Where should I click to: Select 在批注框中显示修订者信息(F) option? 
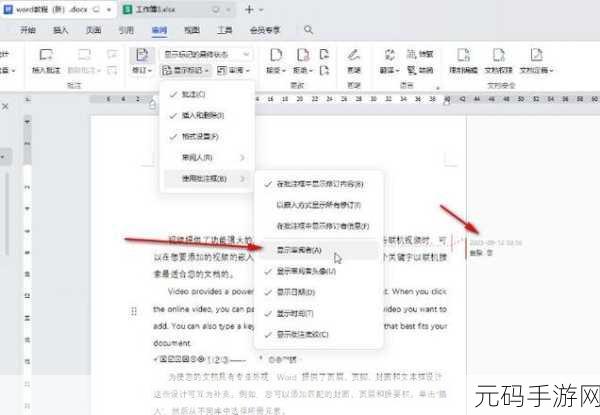click(x=318, y=226)
